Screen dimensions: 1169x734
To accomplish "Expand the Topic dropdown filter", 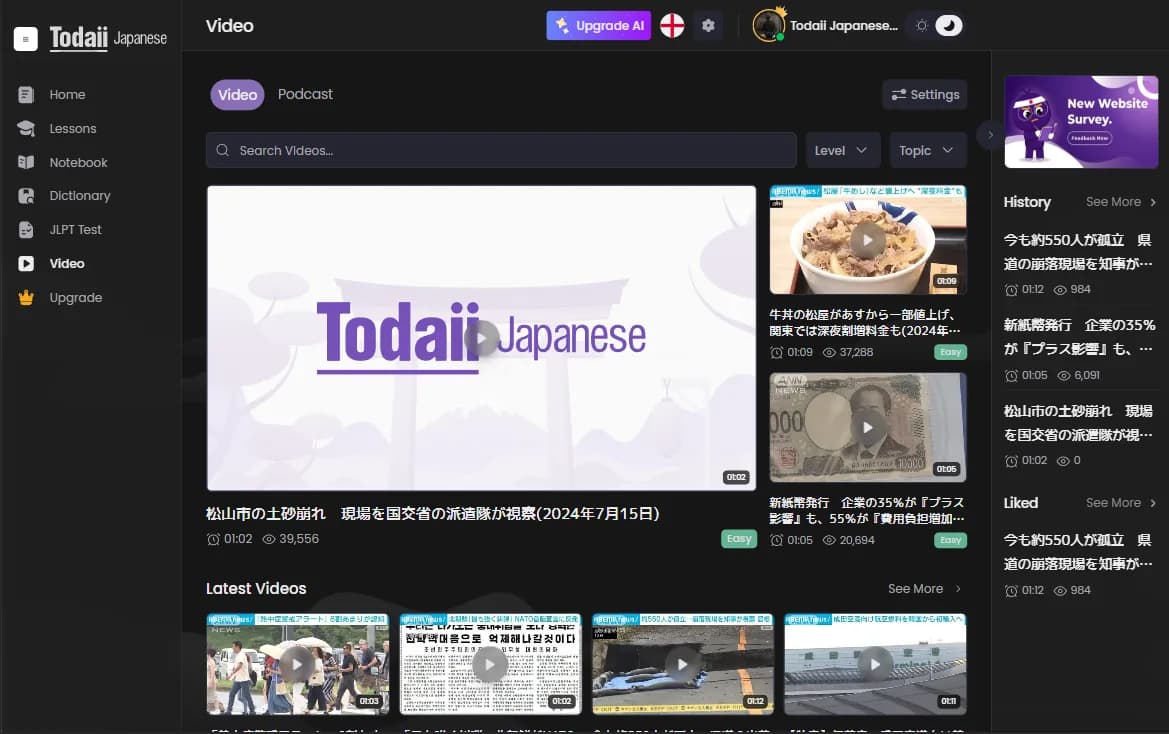I will (x=928, y=150).
